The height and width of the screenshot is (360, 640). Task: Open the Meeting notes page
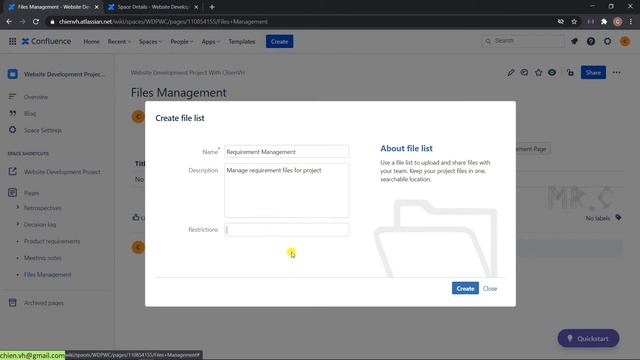pyautogui.click(x=42, y=258)
